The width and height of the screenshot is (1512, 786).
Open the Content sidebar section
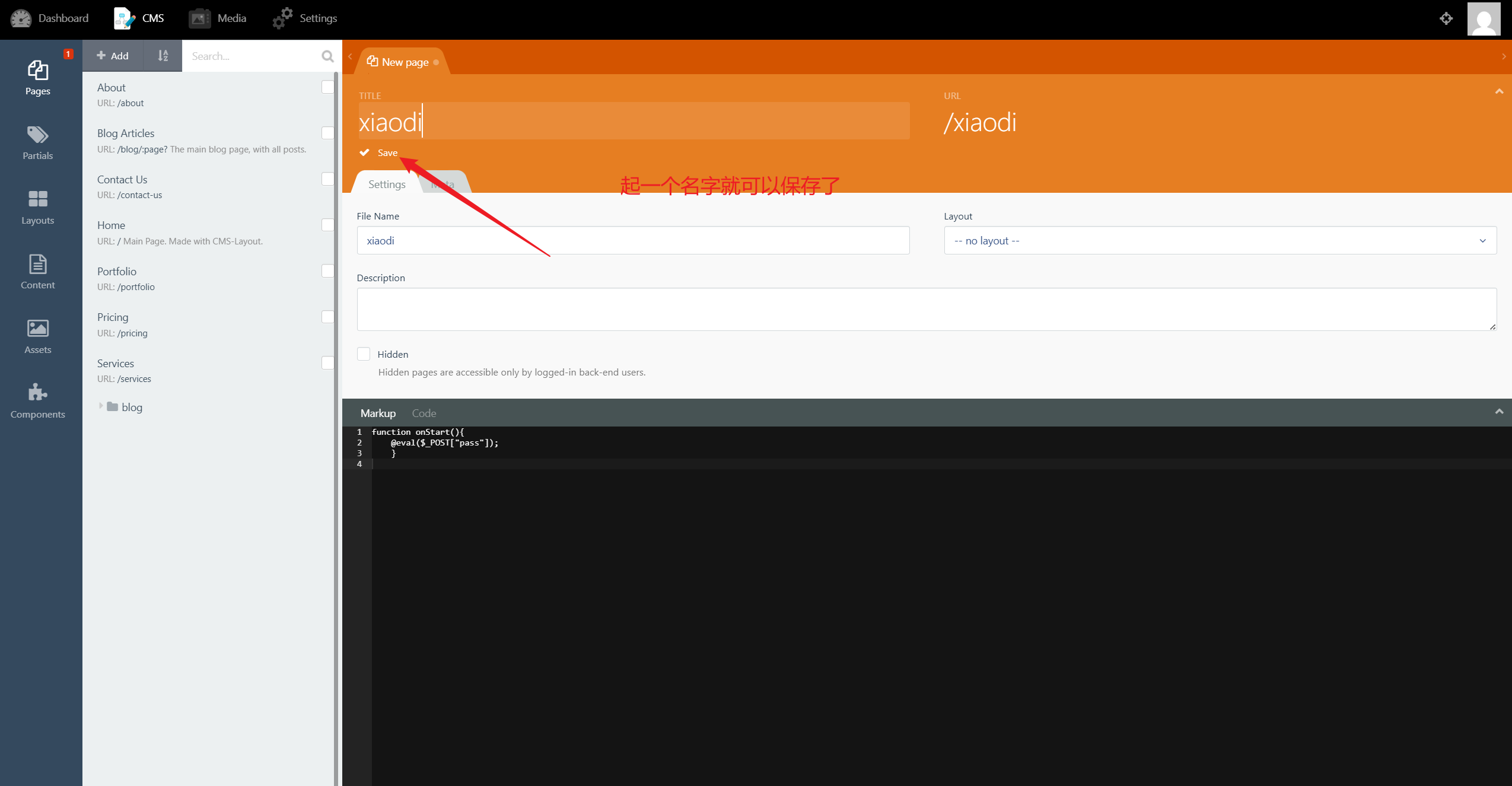tap(37, 272)
